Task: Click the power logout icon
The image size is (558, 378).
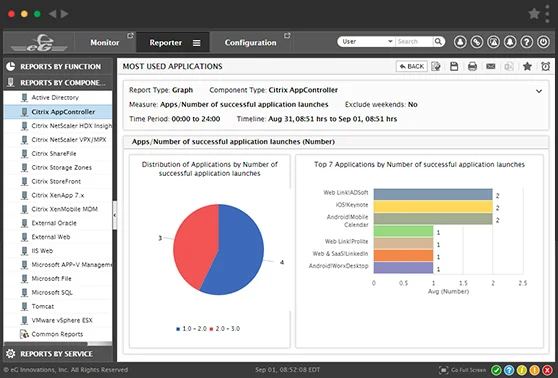Action: point(543,42)
